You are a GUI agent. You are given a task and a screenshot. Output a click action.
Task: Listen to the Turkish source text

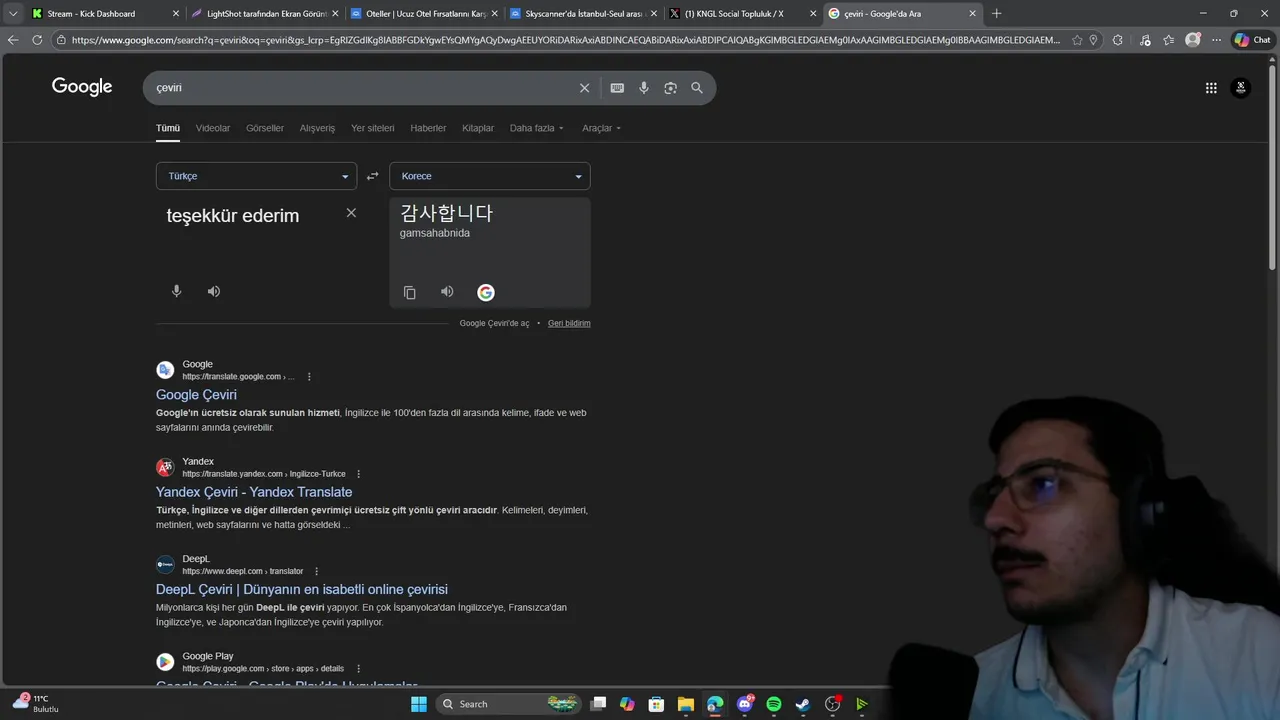[x=214, y=291]
